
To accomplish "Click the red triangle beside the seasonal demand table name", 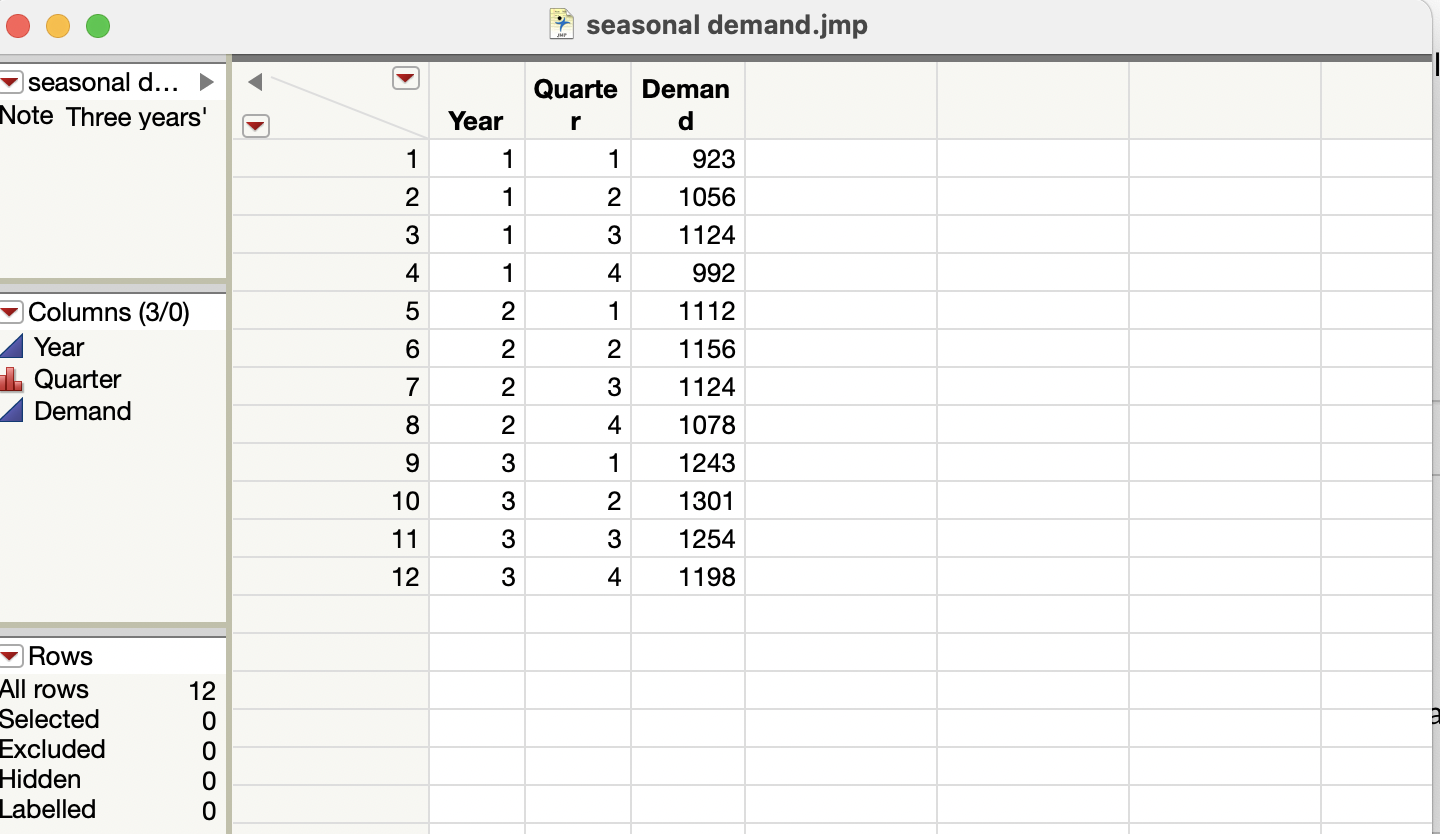I will click(x=11, y=82).
